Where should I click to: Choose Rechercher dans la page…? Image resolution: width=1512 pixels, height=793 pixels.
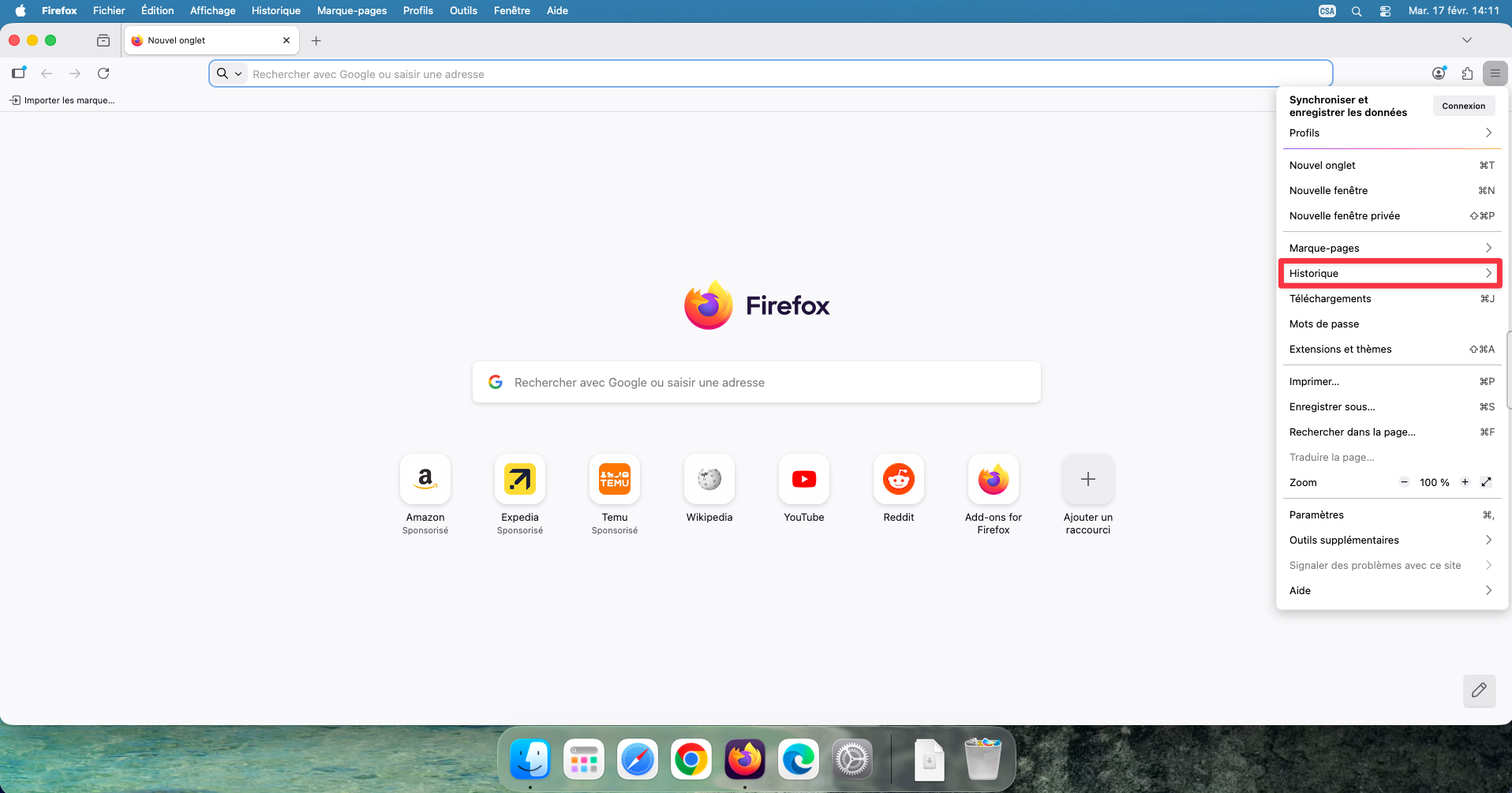[1392, 432]
